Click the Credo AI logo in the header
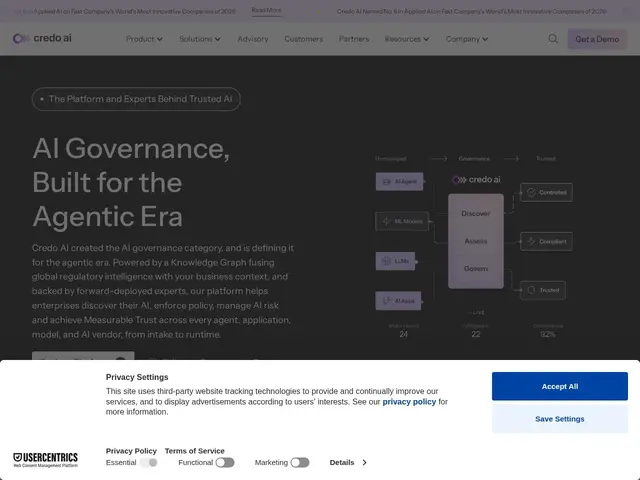This screenshot has width=640, height=480. (42, 38)
